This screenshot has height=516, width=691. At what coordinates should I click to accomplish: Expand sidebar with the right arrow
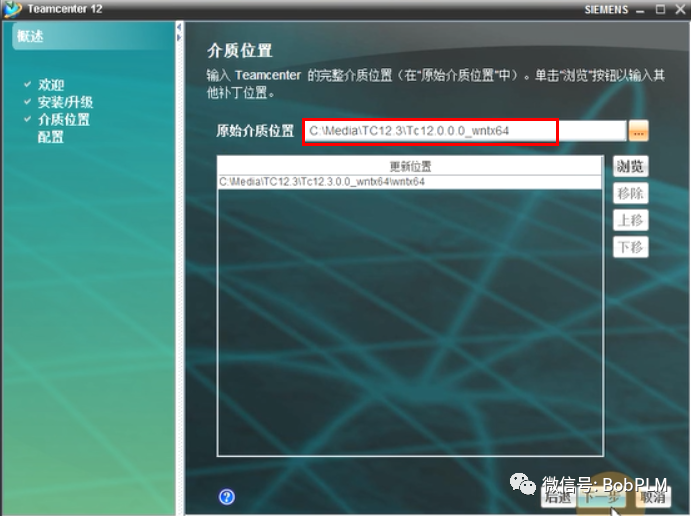tap(179, 38)
